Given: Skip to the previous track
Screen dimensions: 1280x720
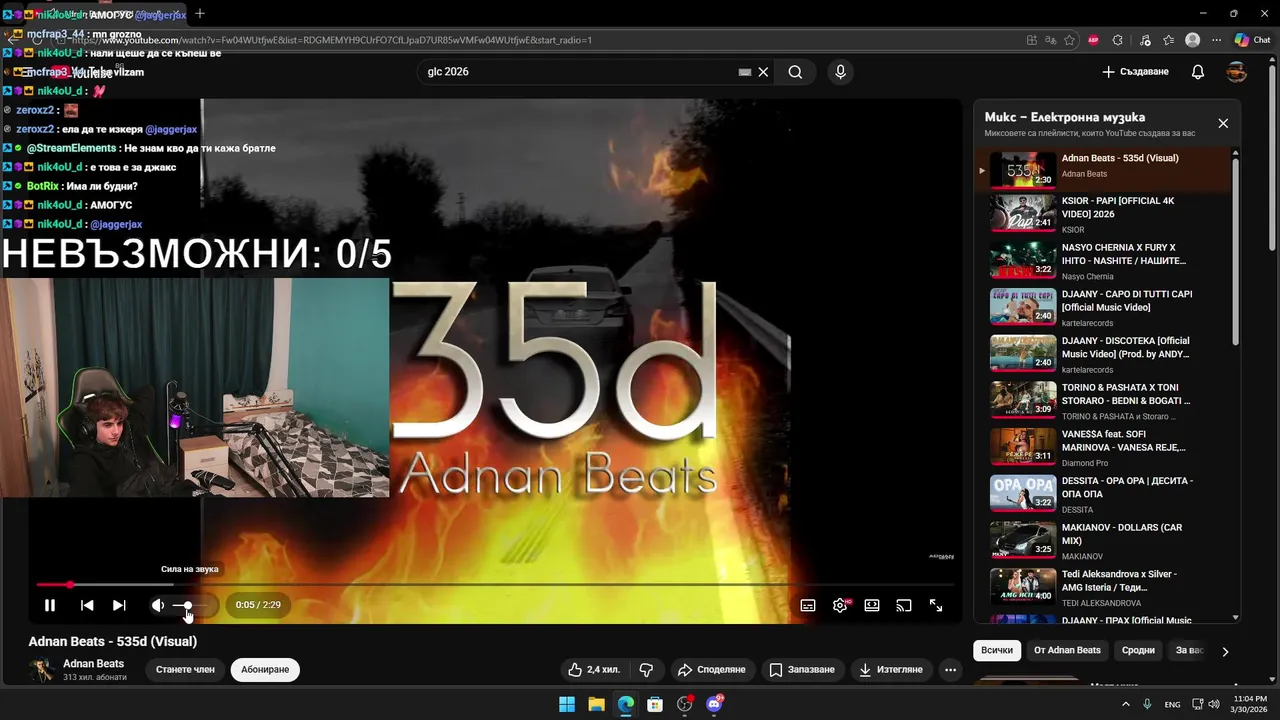Looking at the screenshot, I should (x=87, y=605).
